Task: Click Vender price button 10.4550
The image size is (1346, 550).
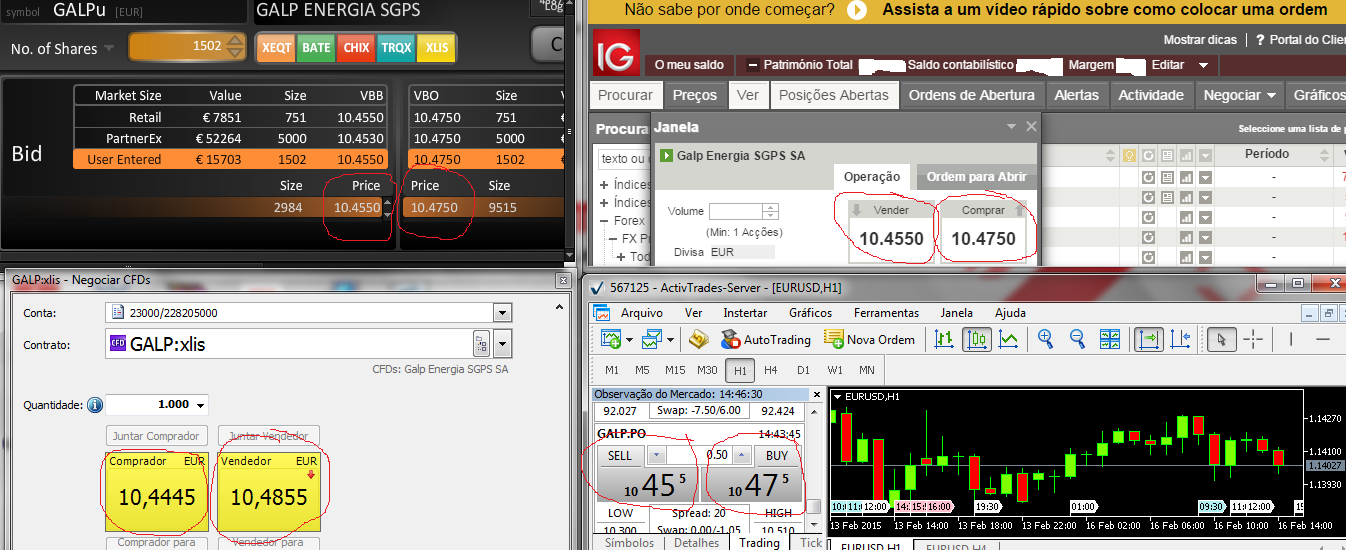Action: click(891, 228)
